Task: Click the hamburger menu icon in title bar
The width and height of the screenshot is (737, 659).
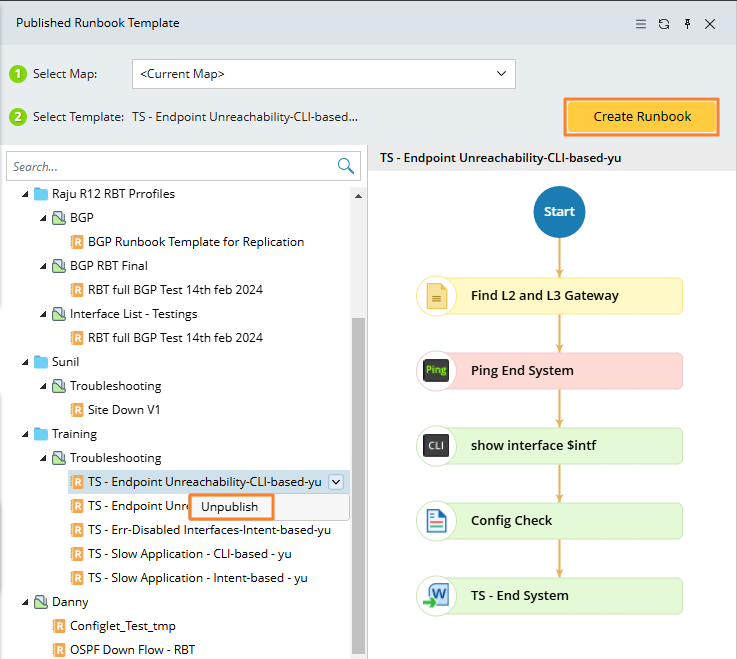Action: (x=641, y=24)
